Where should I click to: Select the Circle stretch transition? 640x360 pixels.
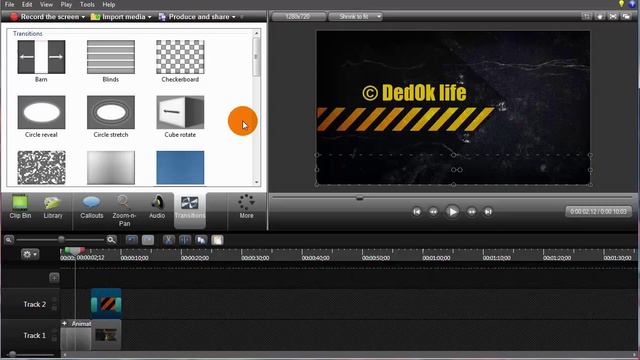pos(111,112)
